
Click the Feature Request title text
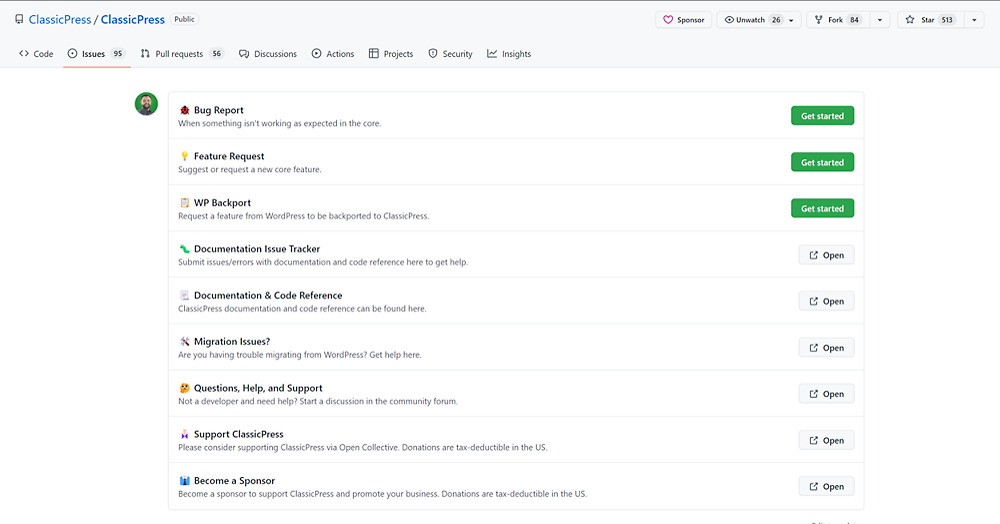point(229,156)
